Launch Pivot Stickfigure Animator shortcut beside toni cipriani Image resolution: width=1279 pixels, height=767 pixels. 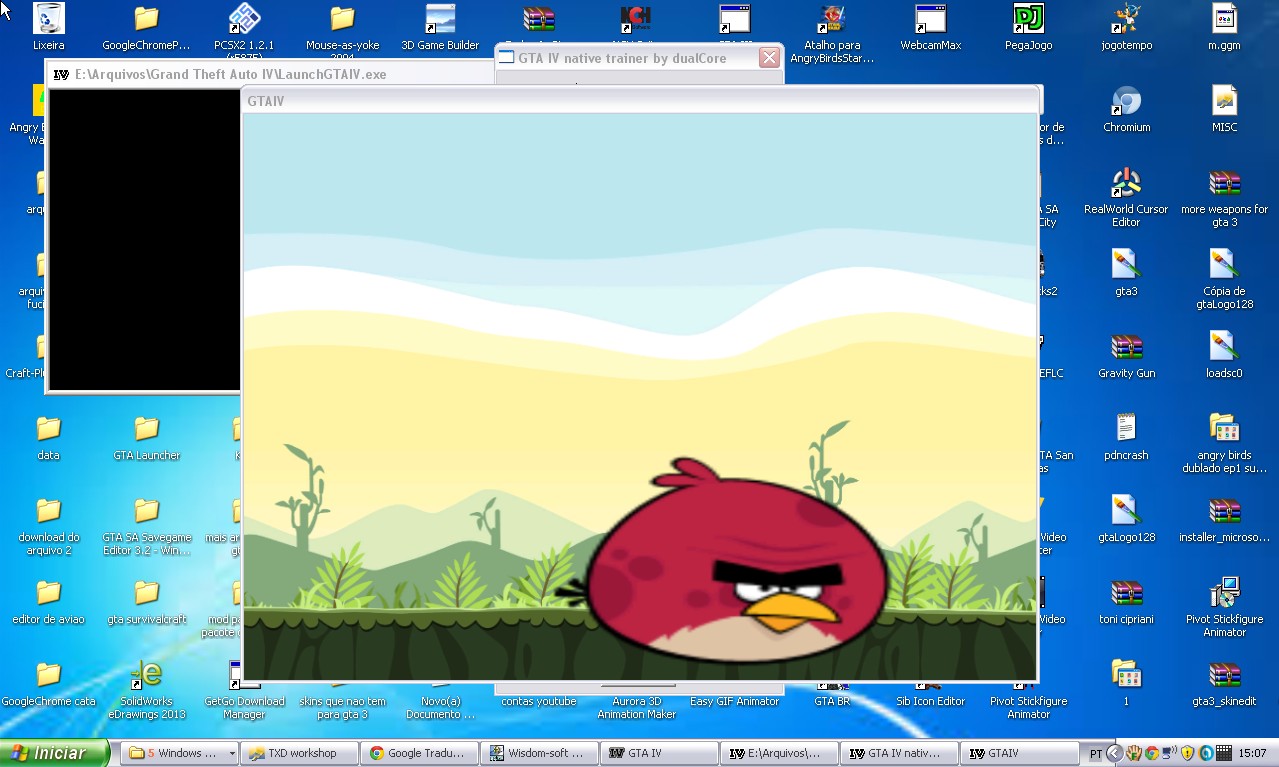tap(1224, 593)
